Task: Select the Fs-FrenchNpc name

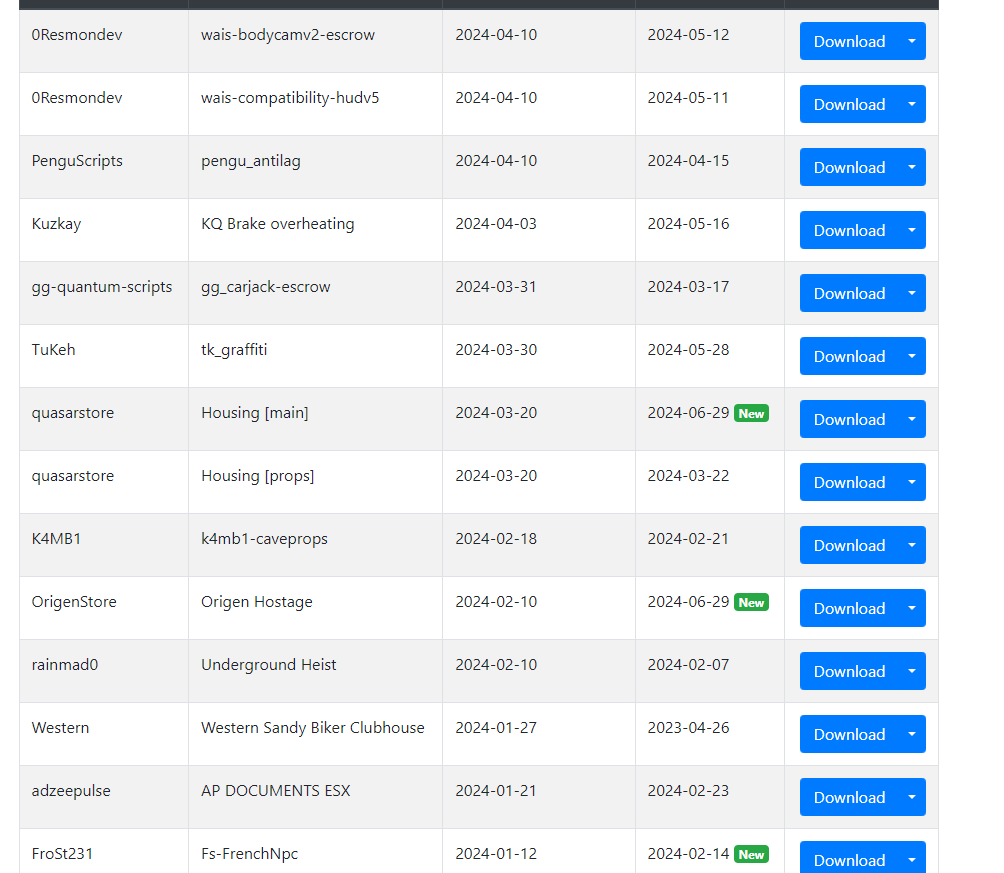Action: click(249, 854)
